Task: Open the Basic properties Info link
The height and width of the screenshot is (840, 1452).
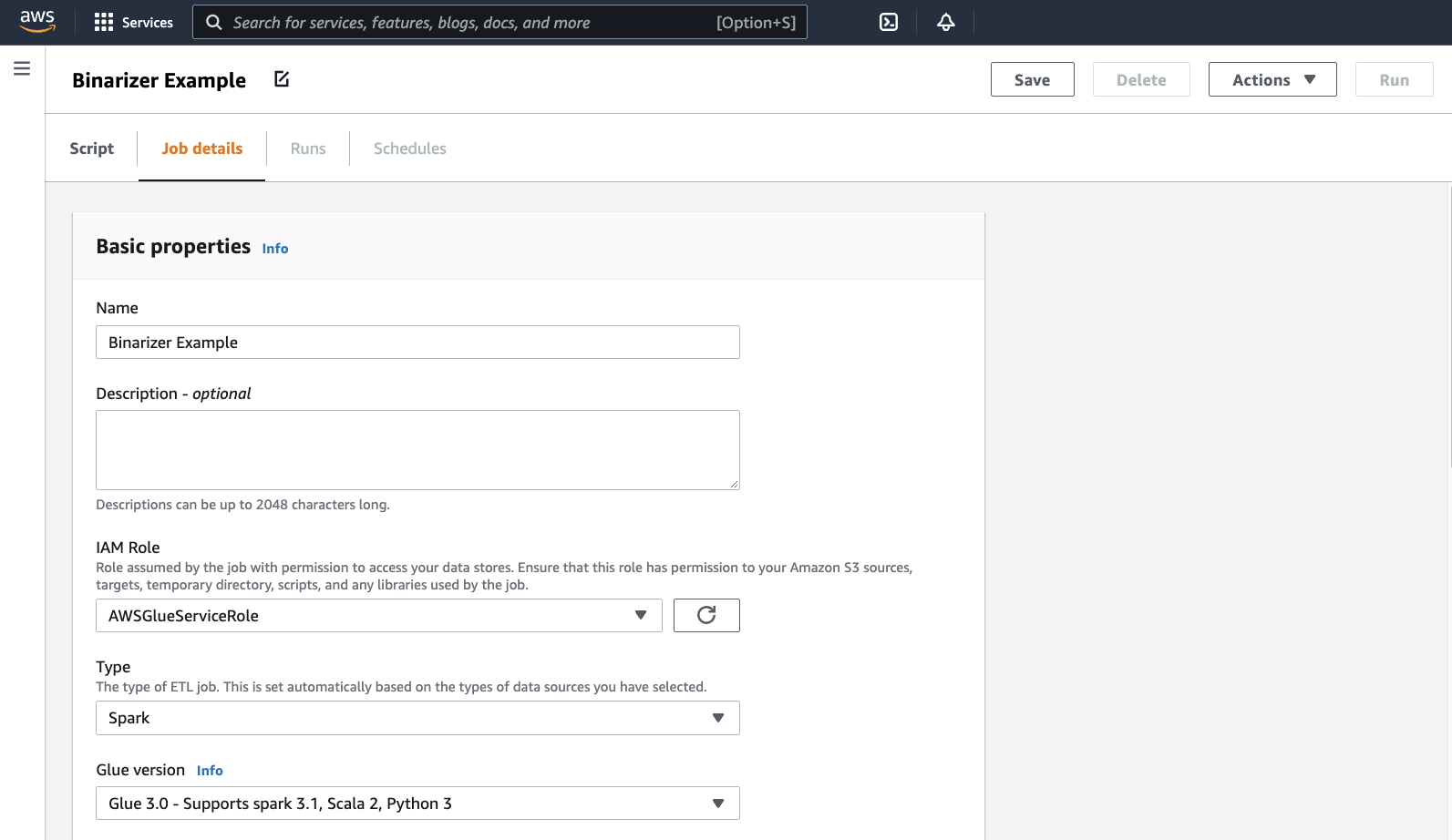Action: click(x=275, y=249)
